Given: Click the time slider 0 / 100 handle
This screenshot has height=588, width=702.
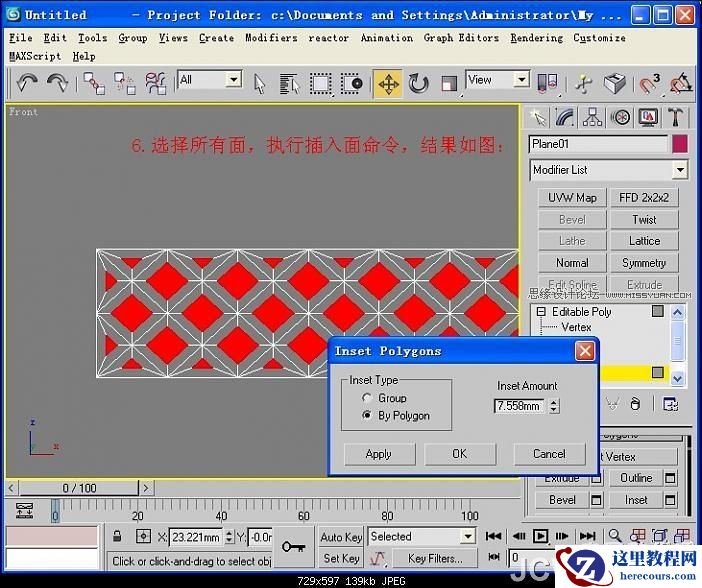Looking at the screenshot, I should click(79, 488).
